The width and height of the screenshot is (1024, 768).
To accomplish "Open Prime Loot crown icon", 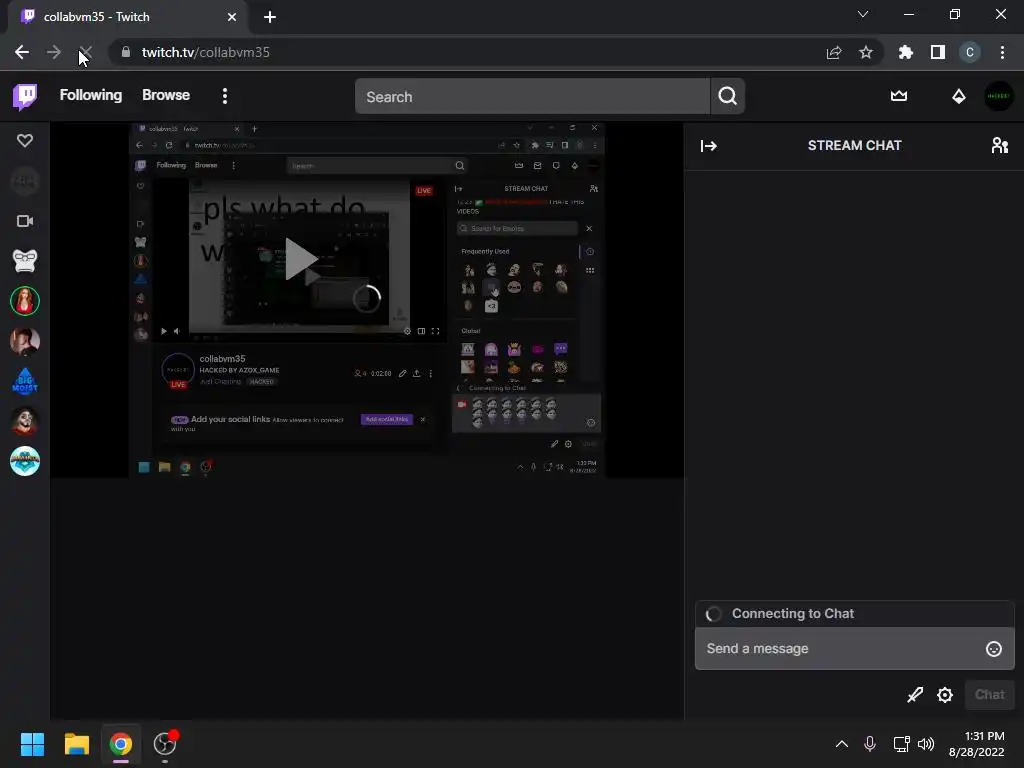I will pyautogui.click(x=899, y=96).
